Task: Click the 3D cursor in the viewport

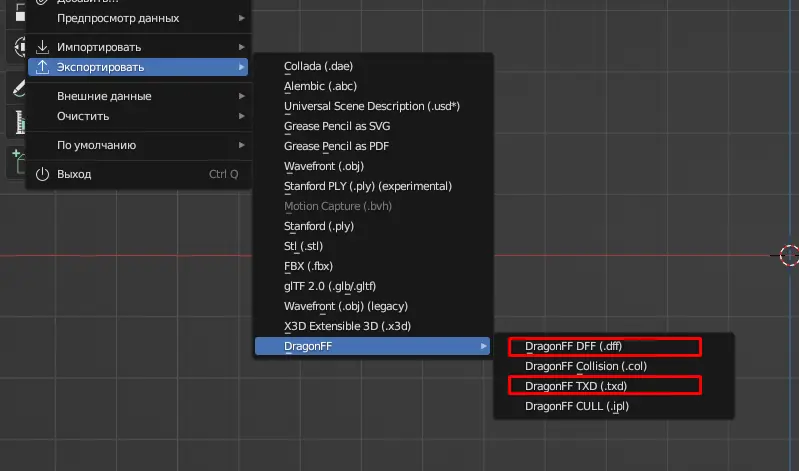Action: (788, 254)
